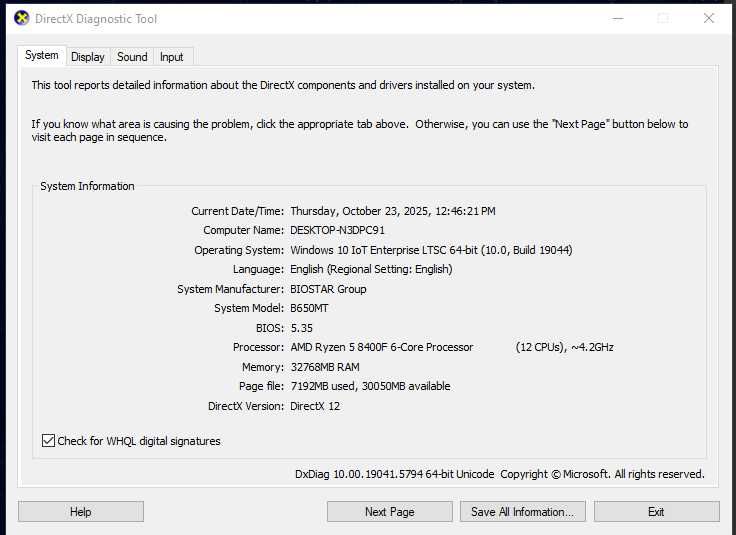
Task: Close the window with the X icon
Action: click(708, 18)
